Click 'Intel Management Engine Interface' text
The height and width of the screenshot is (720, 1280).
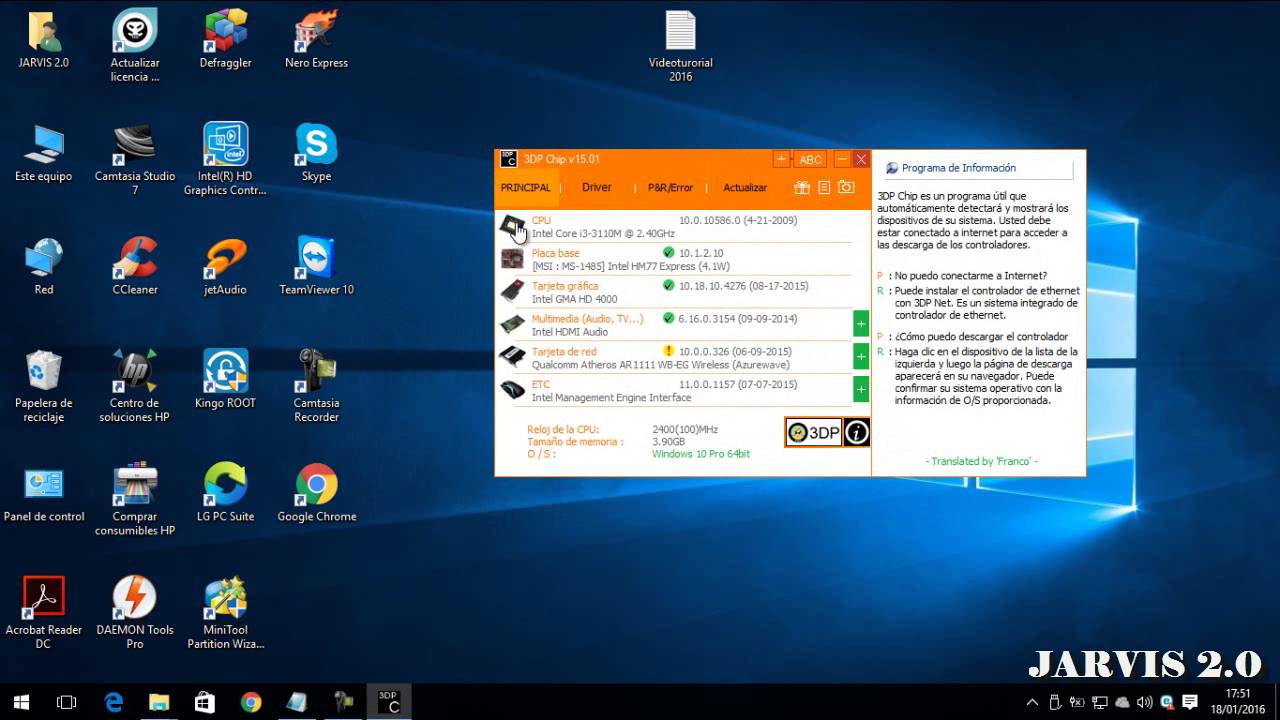(x=611, y=397)
